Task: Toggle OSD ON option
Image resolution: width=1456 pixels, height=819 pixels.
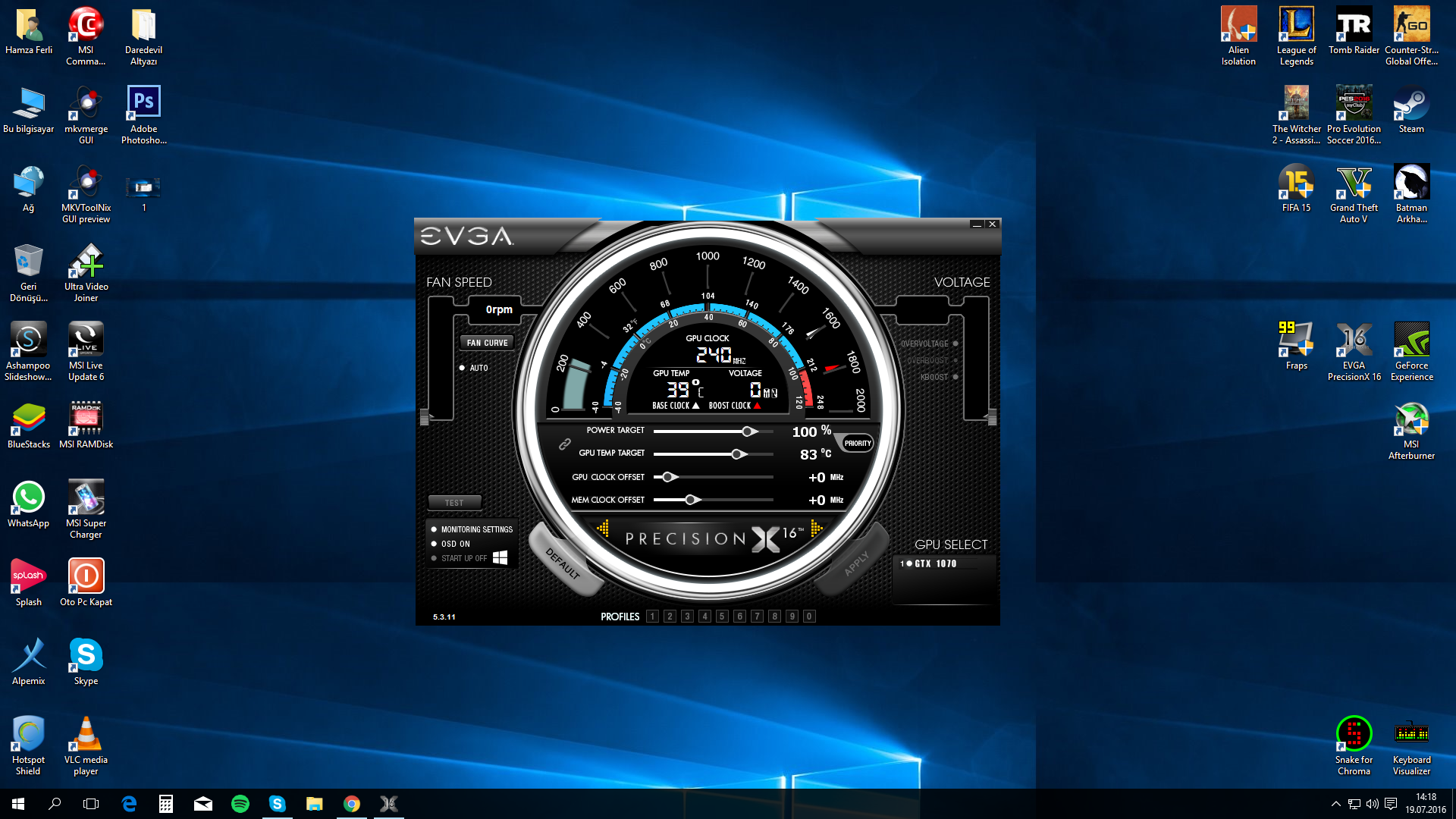Action: (x=434, y=544)
